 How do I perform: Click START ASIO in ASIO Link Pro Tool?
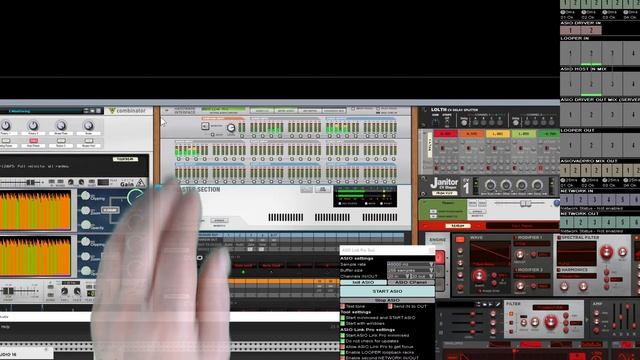click(387, 291)
